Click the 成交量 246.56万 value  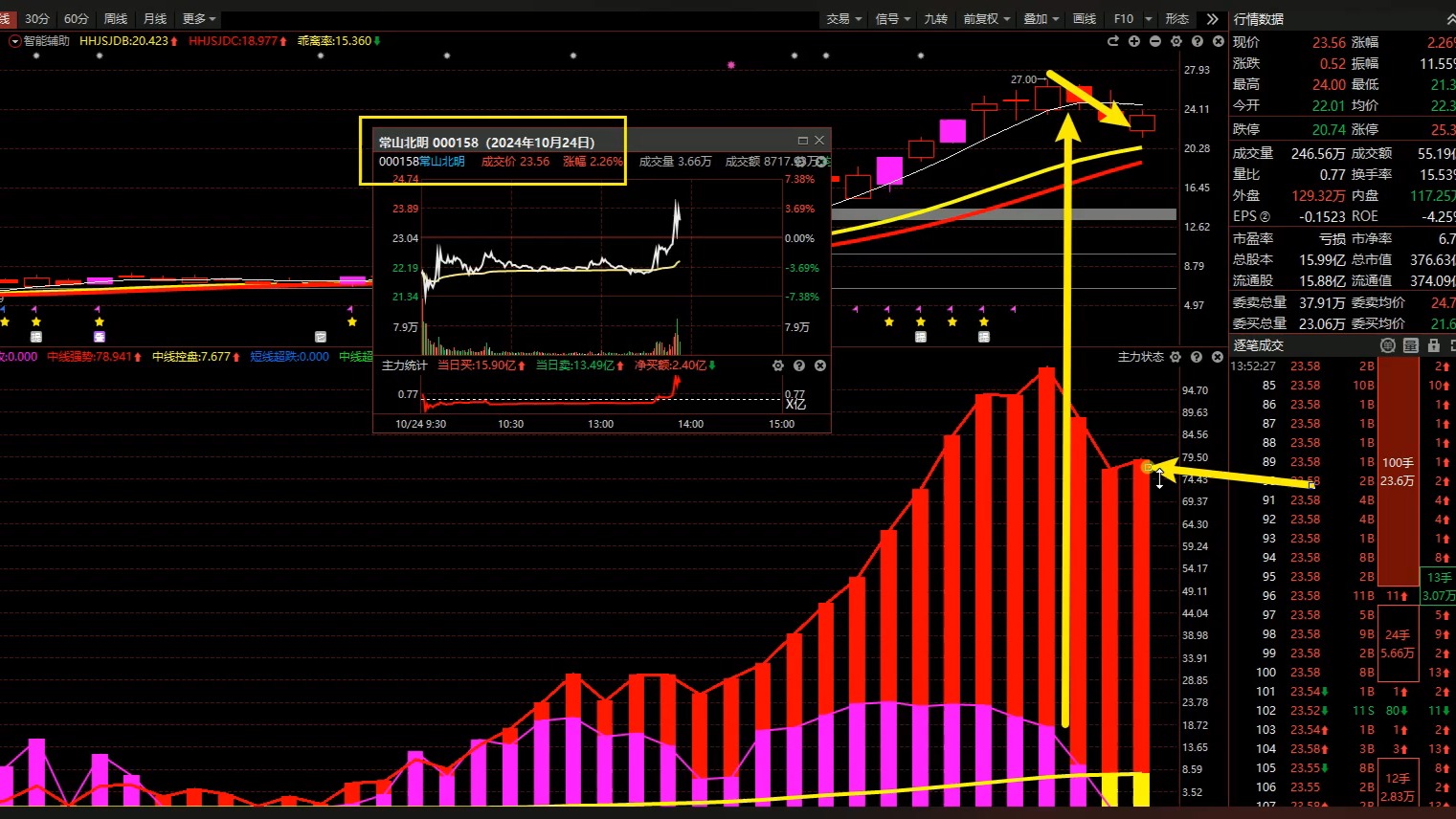pyautogui.click(x=1318, y=153)
